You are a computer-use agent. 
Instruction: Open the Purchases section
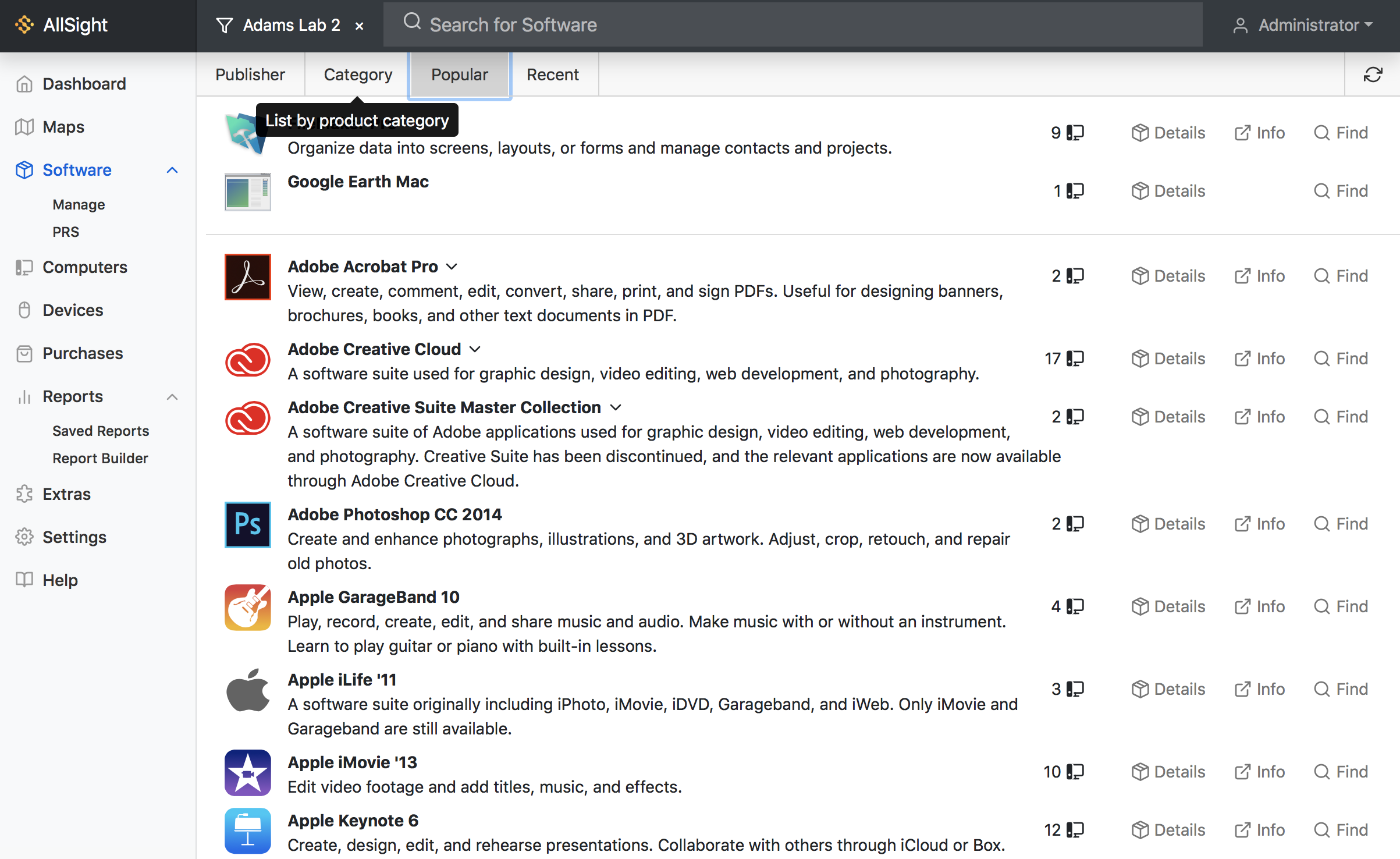click(82, 353)
